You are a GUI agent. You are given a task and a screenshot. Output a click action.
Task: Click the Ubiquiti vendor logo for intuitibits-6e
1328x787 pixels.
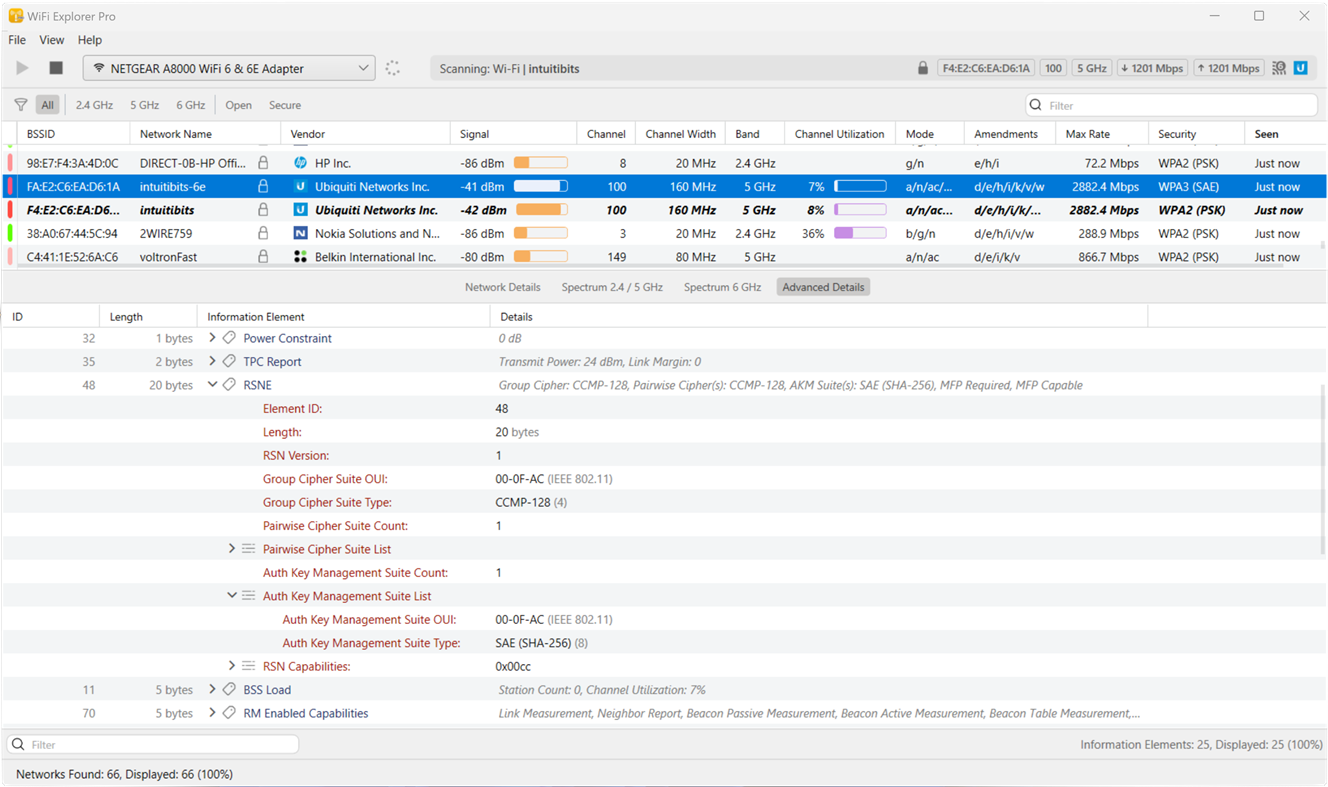click(299, 186)
